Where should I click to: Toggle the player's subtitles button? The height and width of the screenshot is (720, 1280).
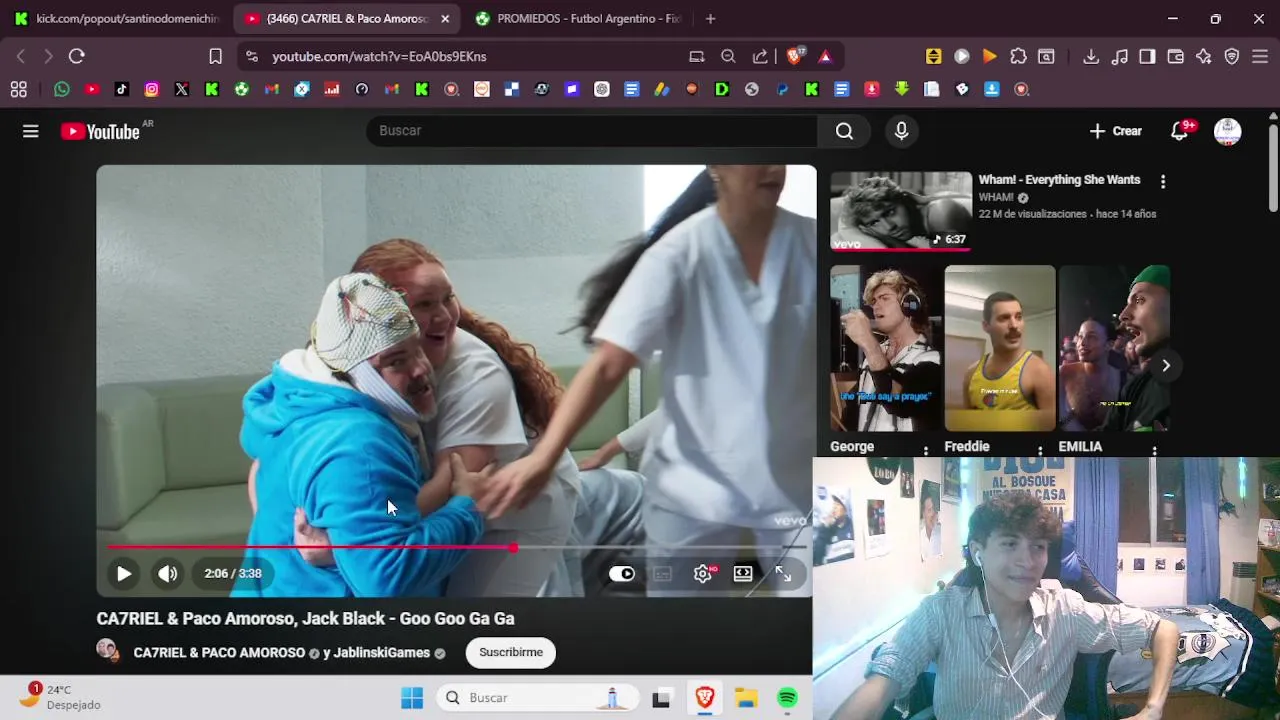pos(662,574)
